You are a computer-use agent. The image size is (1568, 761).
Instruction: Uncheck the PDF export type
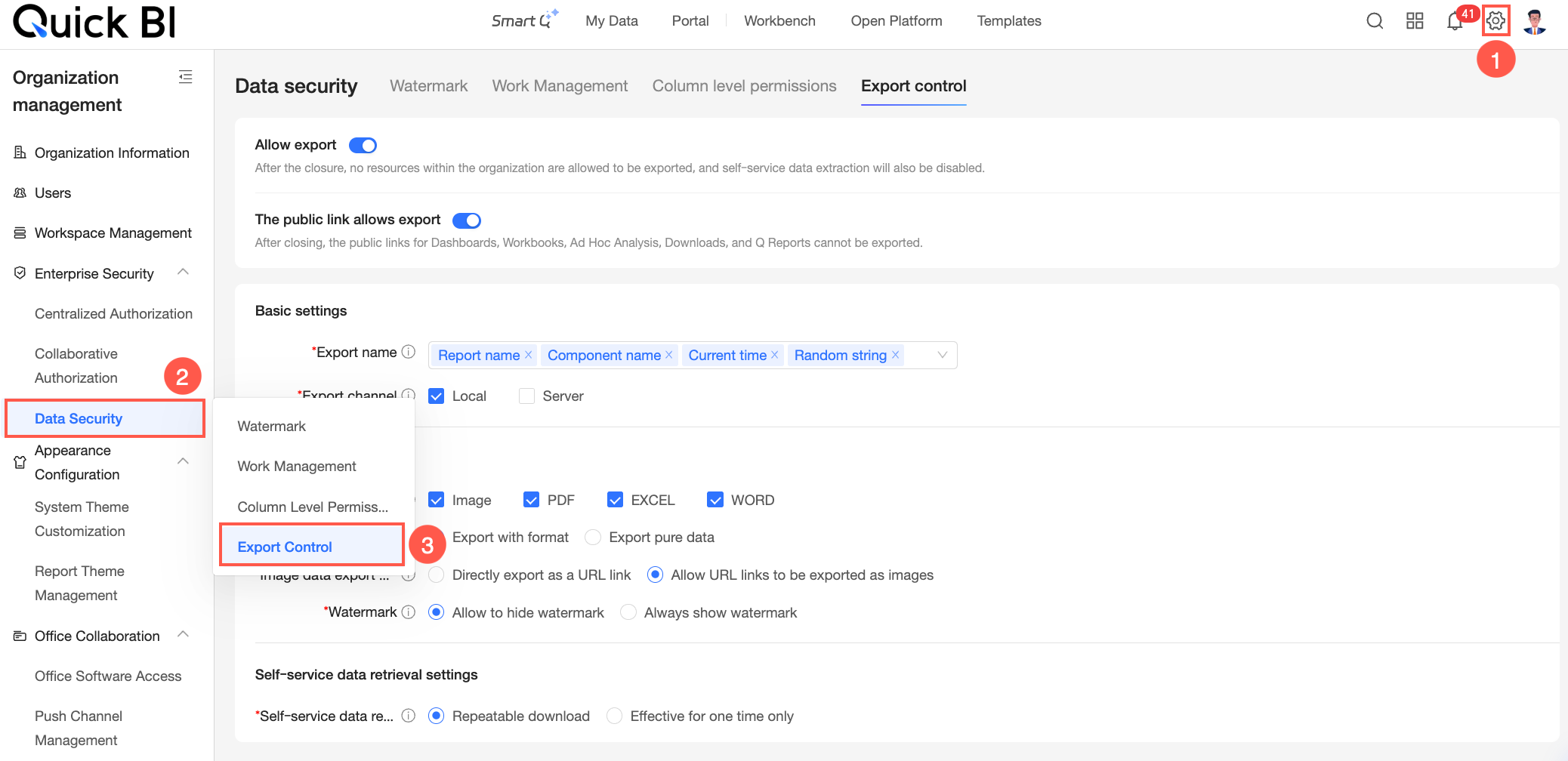click(x=532, y=500)
